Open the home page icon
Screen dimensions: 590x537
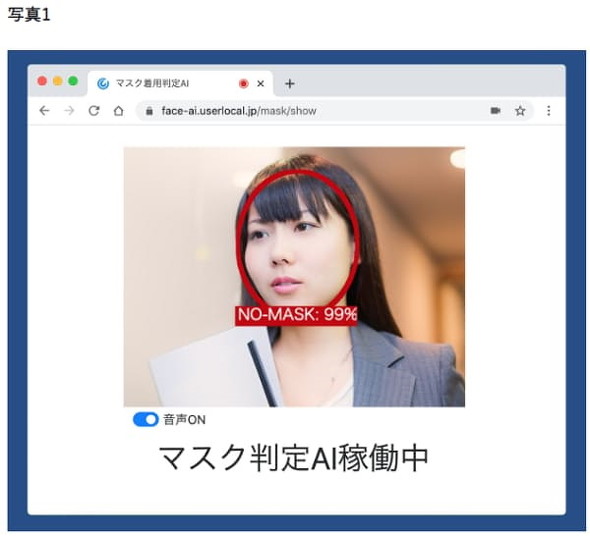coord(119,111)
